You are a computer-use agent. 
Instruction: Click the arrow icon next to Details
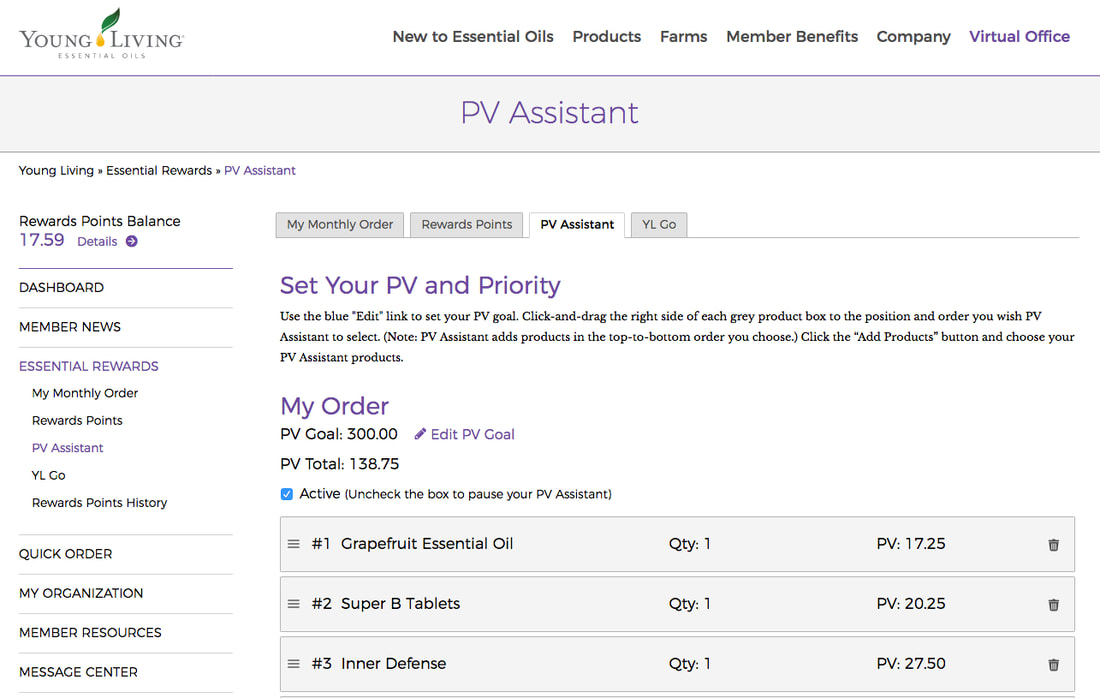tap(131, 241)
